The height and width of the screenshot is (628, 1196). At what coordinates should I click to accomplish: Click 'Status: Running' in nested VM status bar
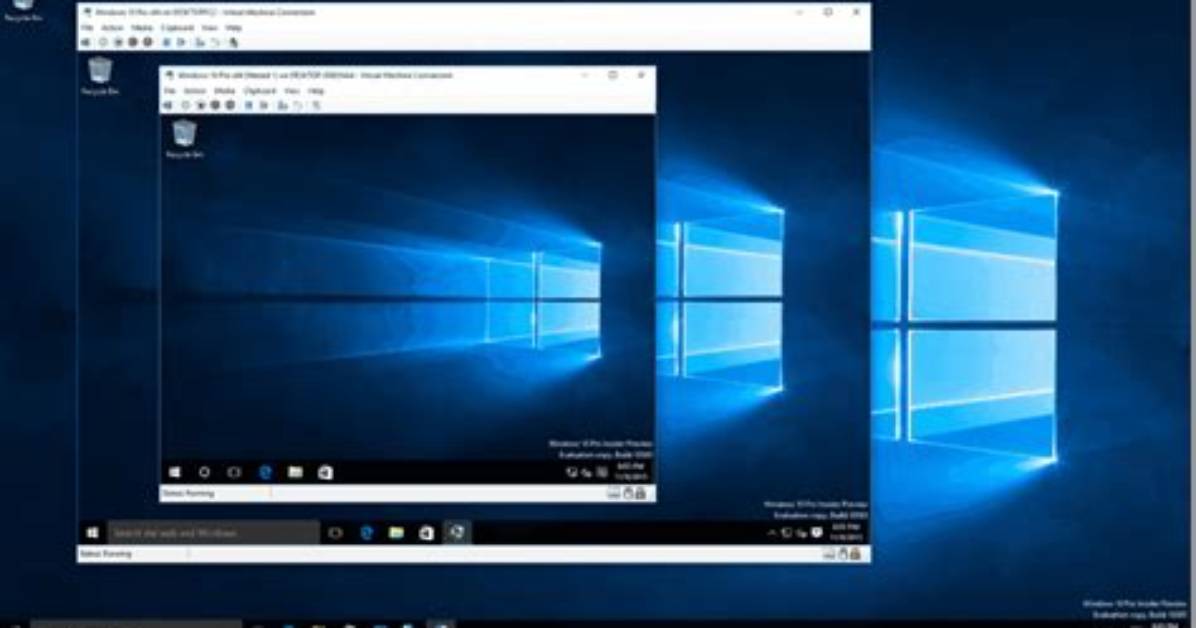click(188, 494)
